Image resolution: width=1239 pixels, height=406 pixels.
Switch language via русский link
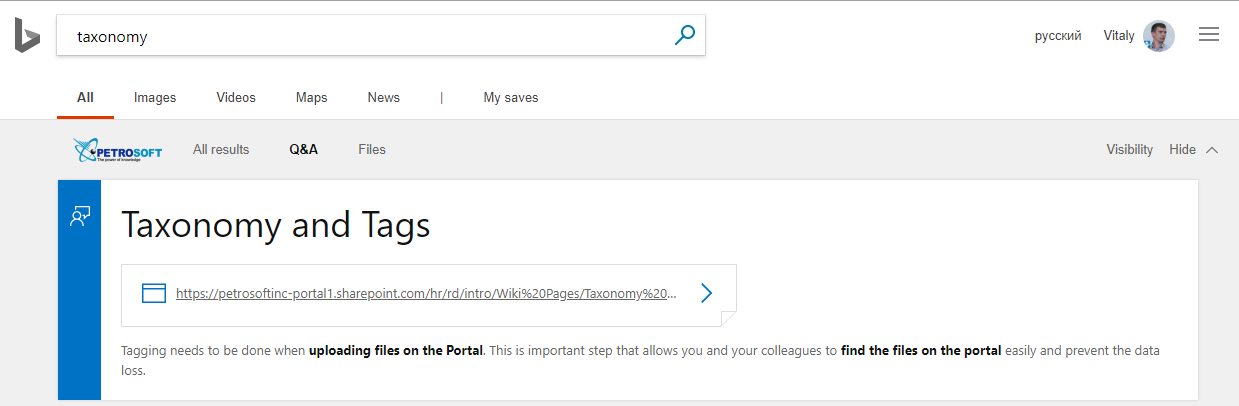tap(1058, 36)
